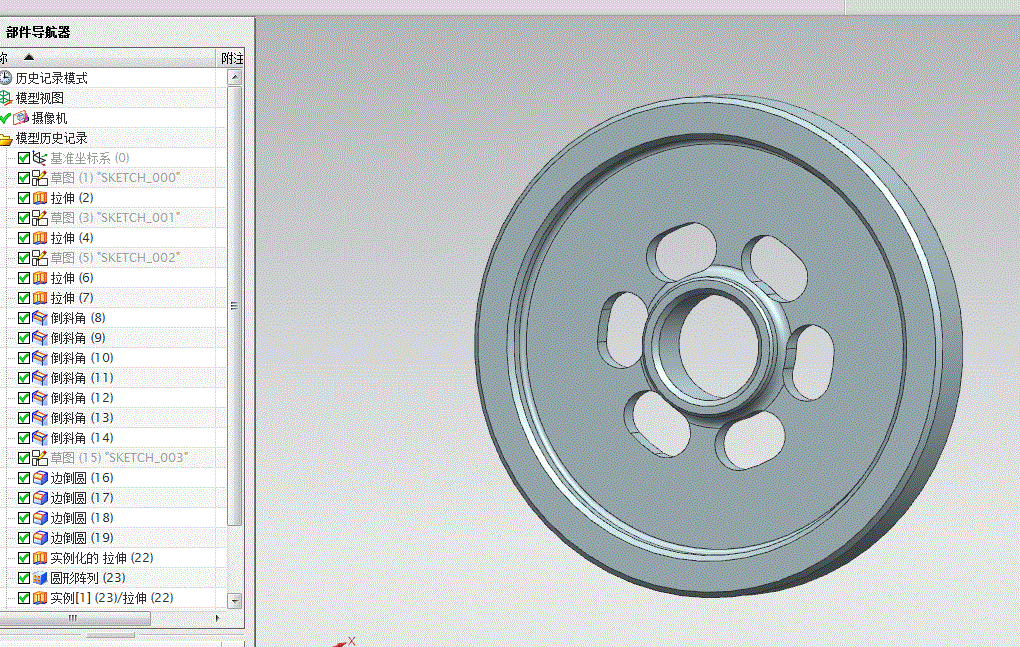Click the sort arrow in name column header
The height and width of the screenshot is (647, 1020).
tap(29, 57)
